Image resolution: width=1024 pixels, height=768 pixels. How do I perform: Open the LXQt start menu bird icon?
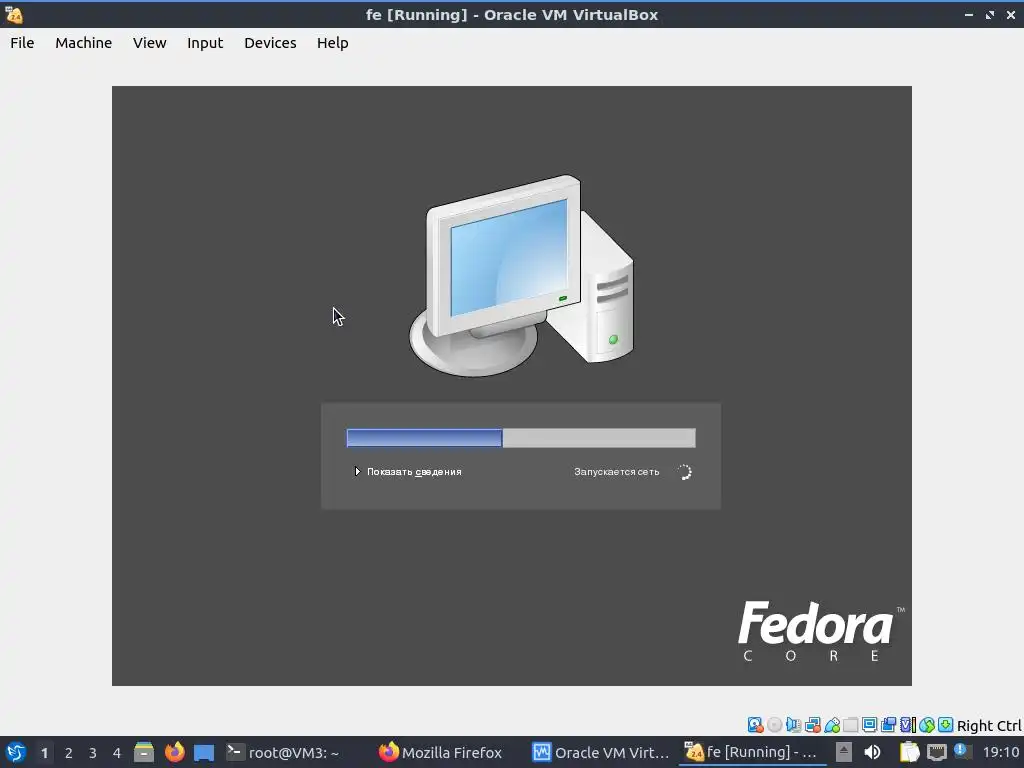pyautogui.click(x=15, y=753)
